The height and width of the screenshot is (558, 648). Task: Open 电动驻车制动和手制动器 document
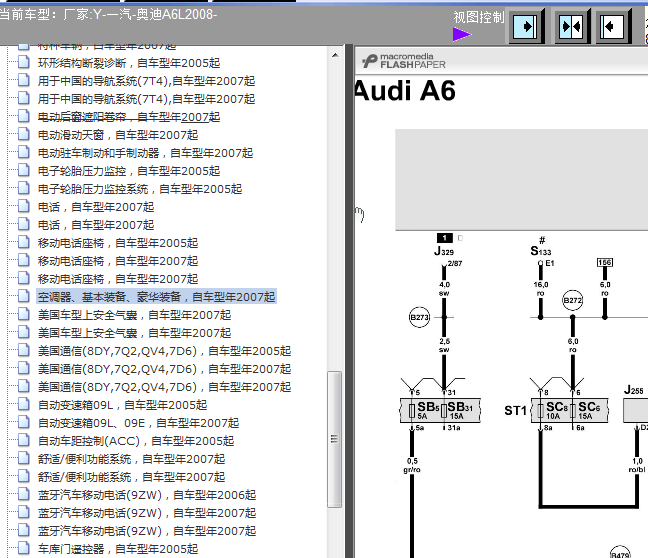(x=145, y=153)
